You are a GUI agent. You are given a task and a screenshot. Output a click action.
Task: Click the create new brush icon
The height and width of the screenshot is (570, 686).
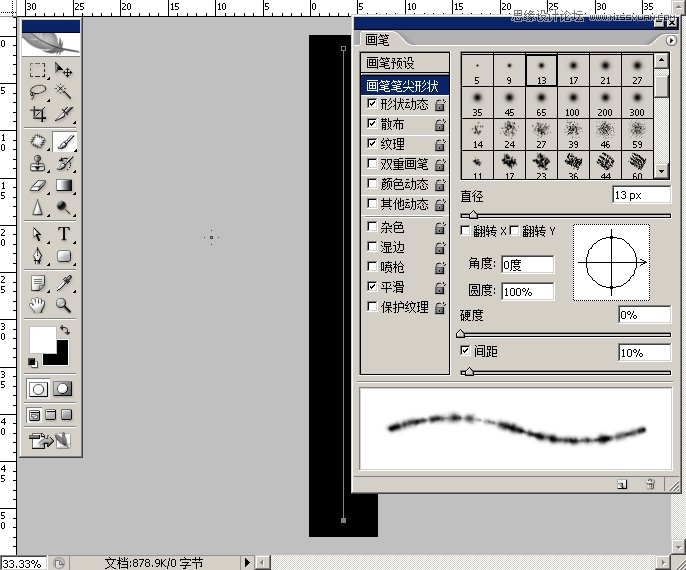621,484
